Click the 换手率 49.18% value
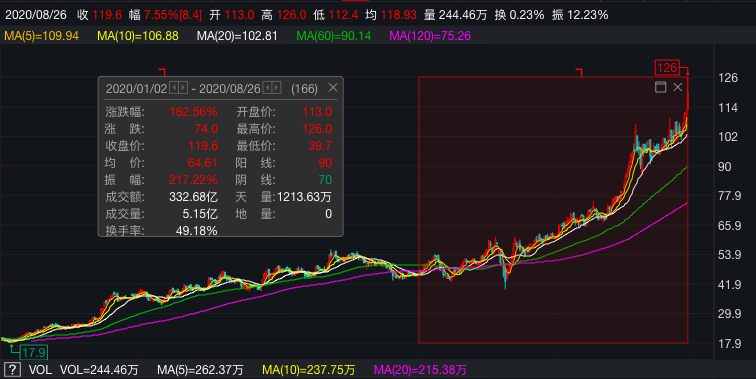This screenshot has height=379, width=756. point(197,230)
